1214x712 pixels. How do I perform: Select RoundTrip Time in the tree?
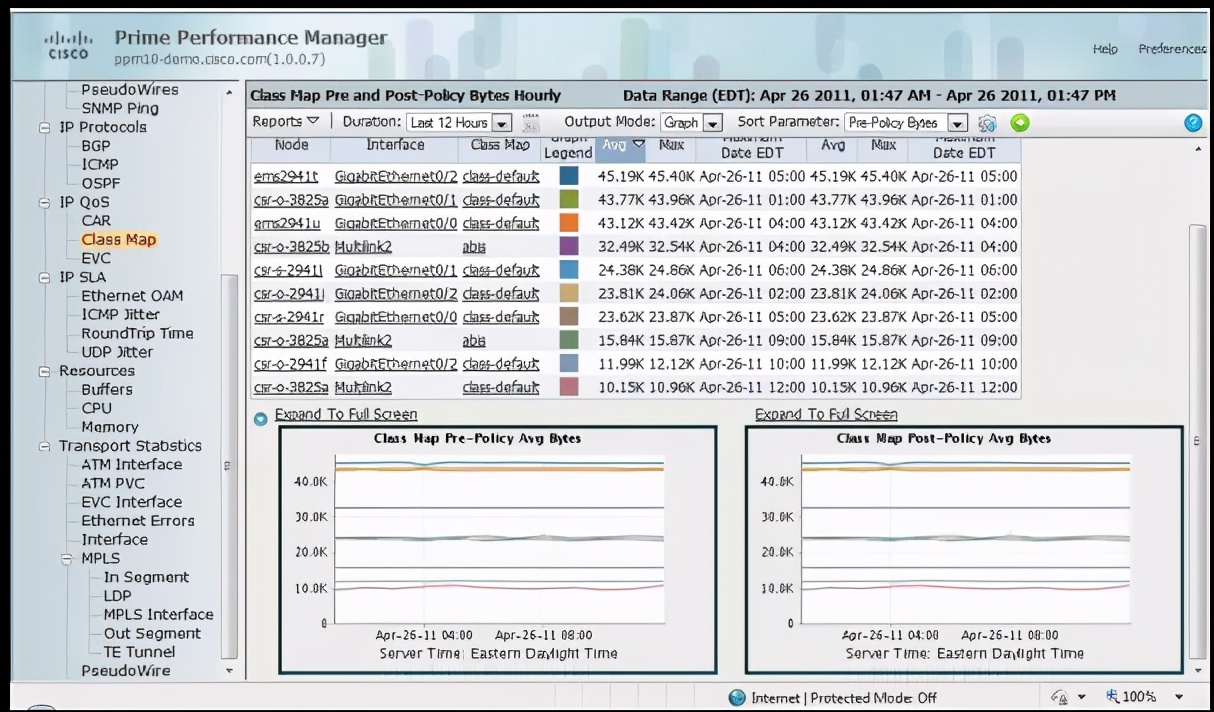point(137,334)
